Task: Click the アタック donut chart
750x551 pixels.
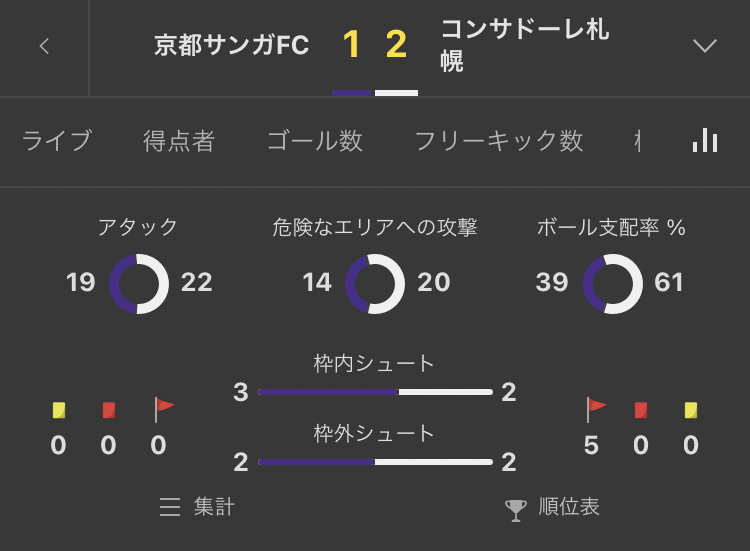Action: tap(139, 283)
